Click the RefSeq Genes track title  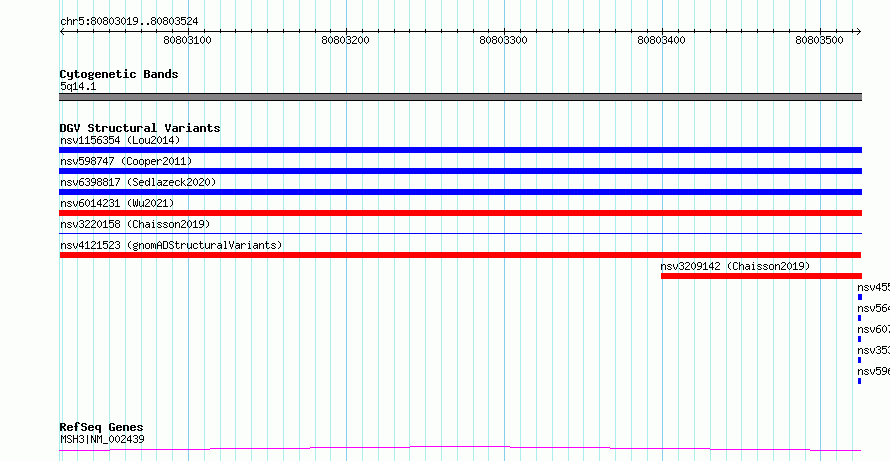tap(101, 428)
